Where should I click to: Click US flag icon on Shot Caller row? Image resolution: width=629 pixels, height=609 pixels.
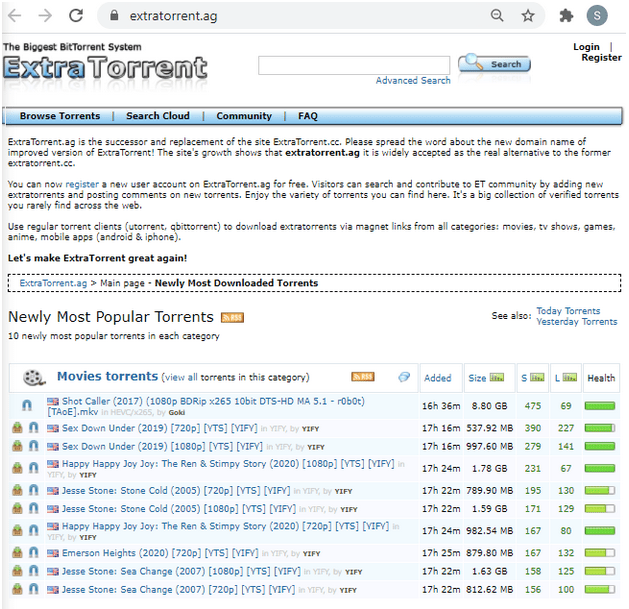click(x=53, y=401)
